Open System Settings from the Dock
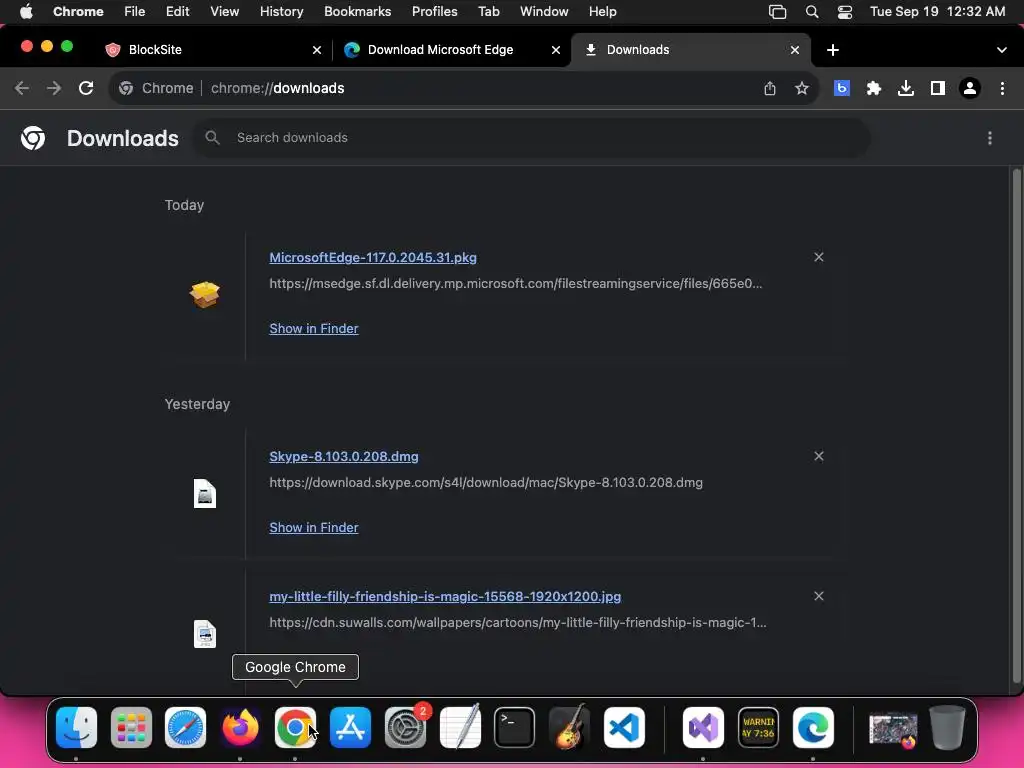Screen dimensions: 1024x768 coord(406,728)
